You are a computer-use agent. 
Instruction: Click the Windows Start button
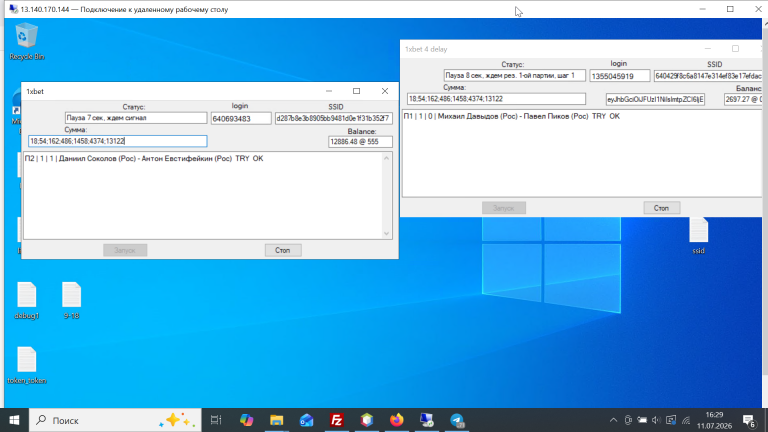[x=14, y=420]
